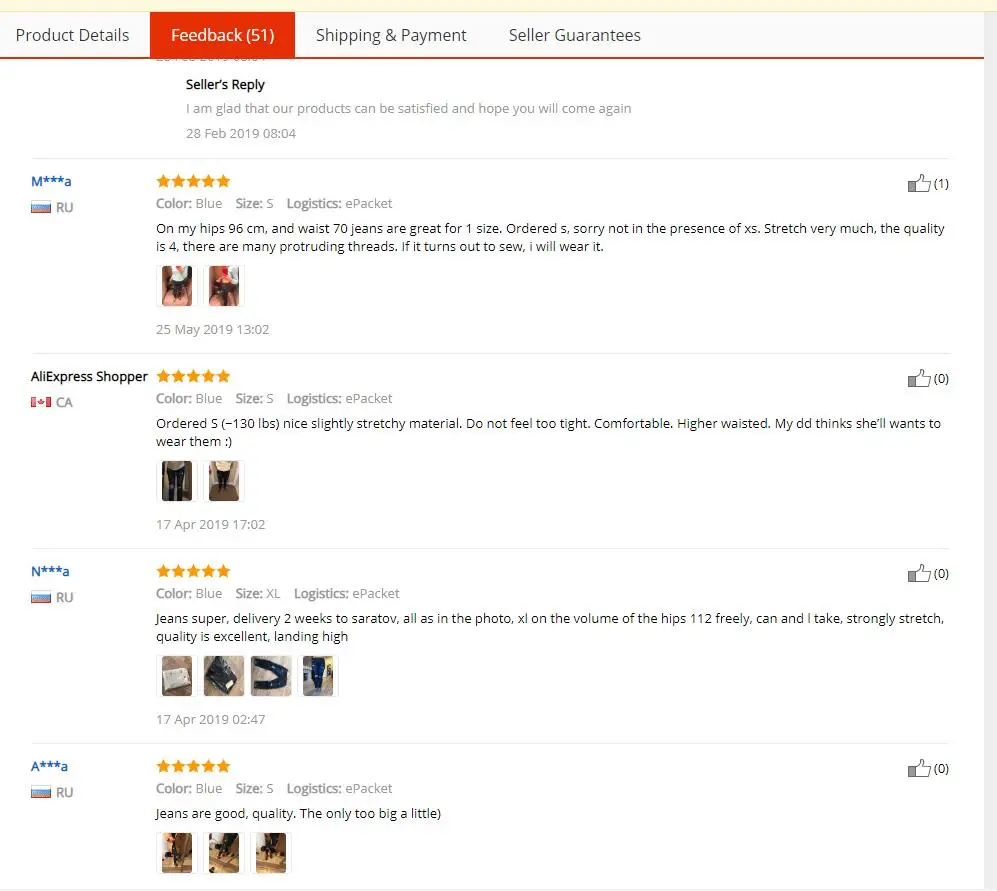Give thumbs-up to N***a's review
997x891 pixels.
[919, 574]
